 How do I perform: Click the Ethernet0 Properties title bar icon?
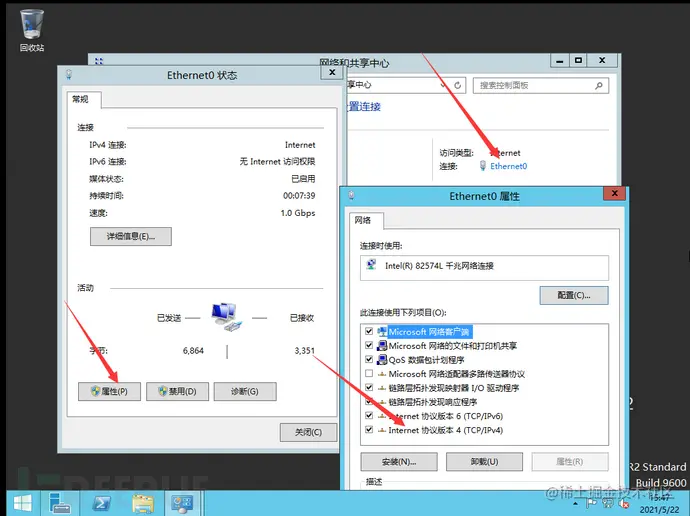[x=351, y=195]
